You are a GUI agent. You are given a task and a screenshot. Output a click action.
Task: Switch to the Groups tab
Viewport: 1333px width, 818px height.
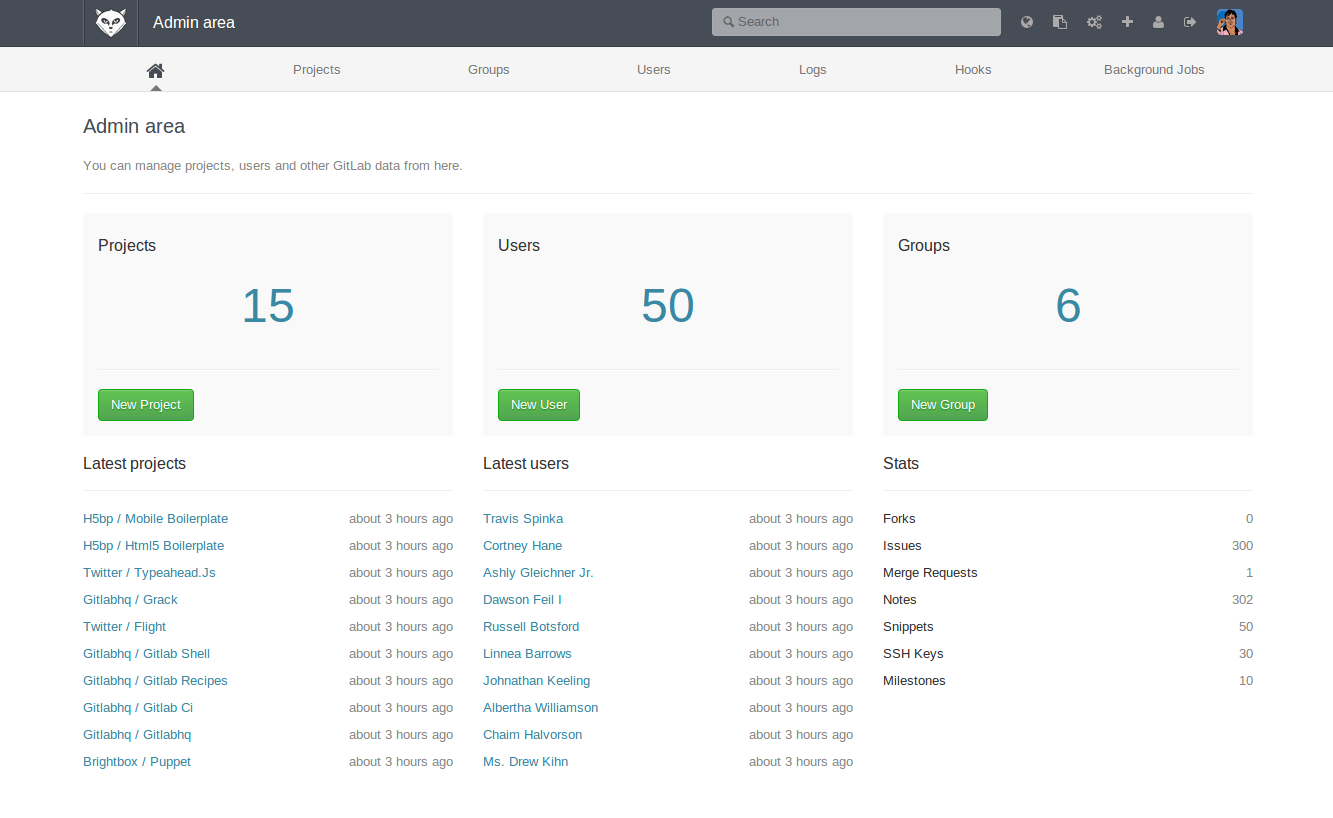pyautogui.click(x=488, y=69)
